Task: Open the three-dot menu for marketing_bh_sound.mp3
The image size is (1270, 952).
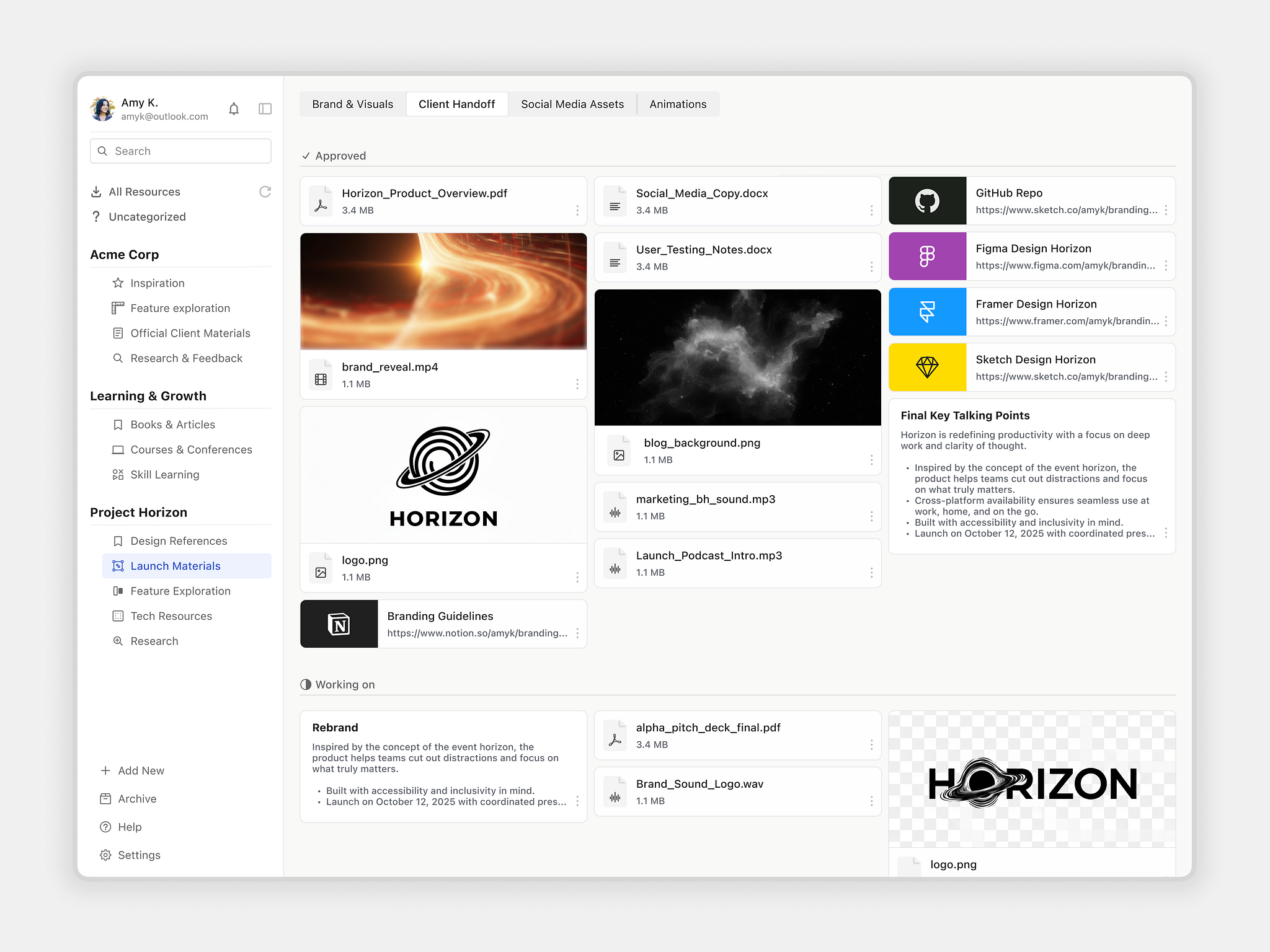Action: 871,516
